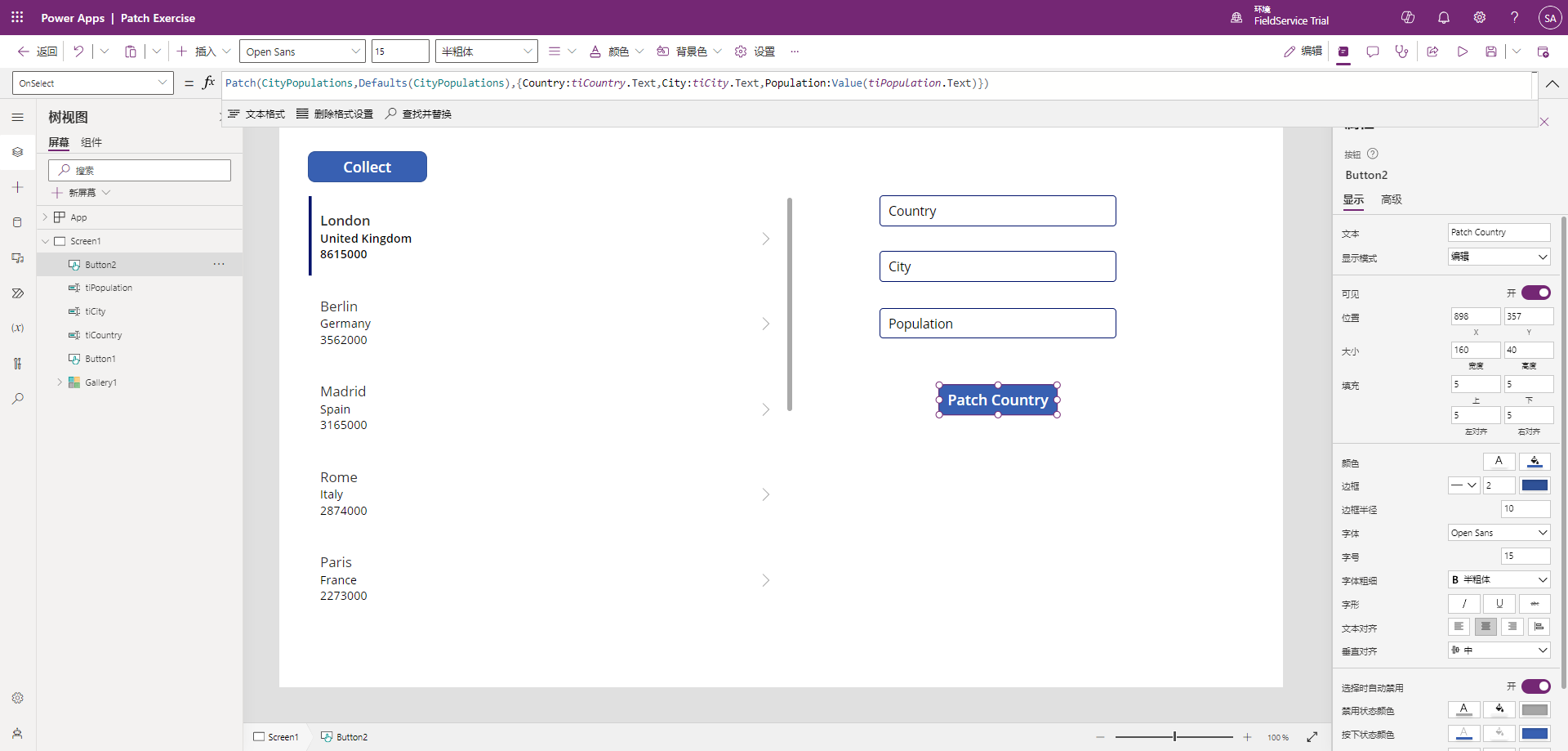This screenshot has height=751, width=1568.
Task: Open the Data cylinder icon in the sidebar
Action: pyautogui.click(x=17, y=222)
